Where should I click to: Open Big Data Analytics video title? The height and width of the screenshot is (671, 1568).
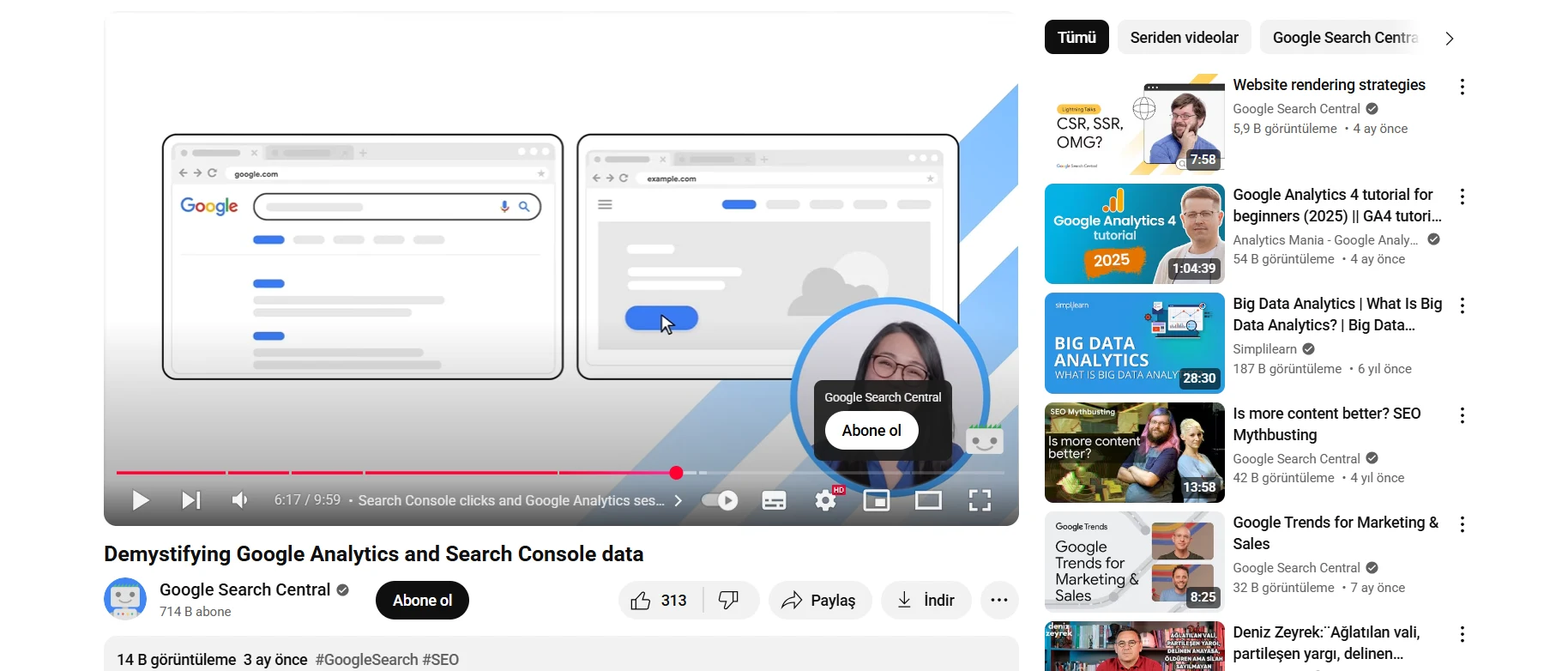[x=1337, y=314]
